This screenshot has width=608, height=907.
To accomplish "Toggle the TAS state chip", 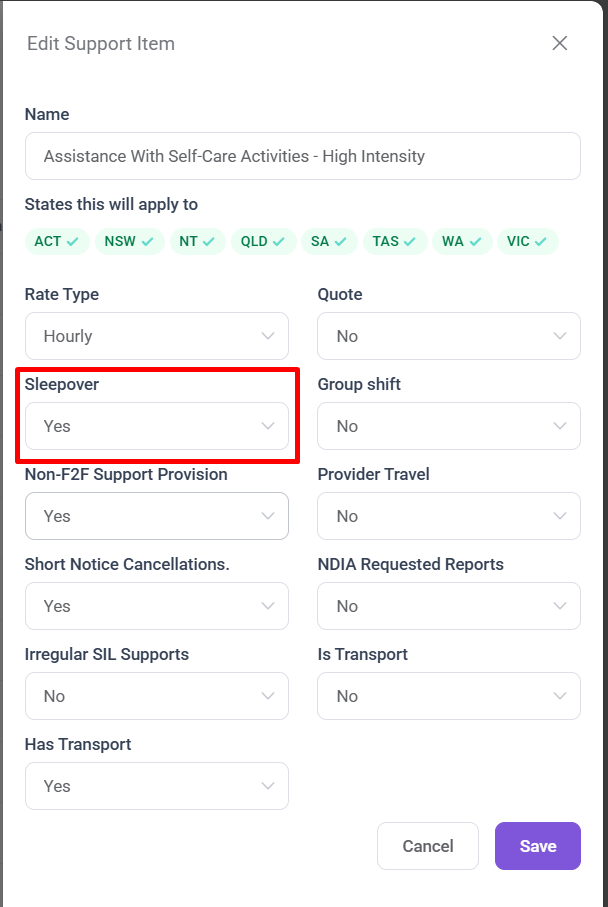I will pos(395,241).
